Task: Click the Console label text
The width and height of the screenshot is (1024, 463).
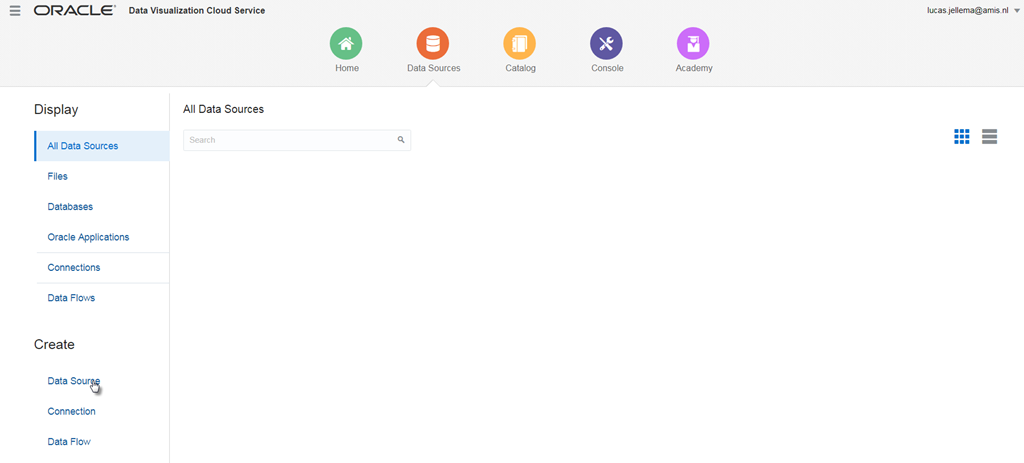Action: tap(607, 68)
